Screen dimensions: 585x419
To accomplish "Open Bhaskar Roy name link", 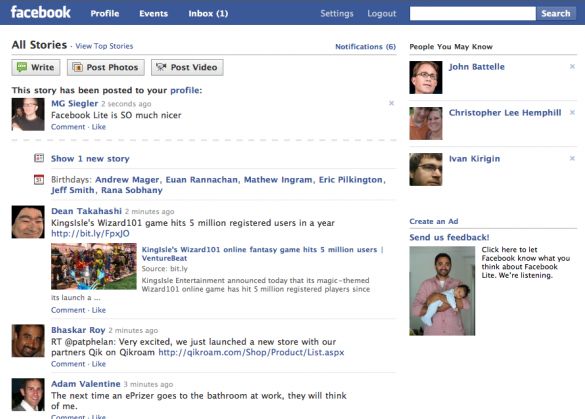I will 78,330.
